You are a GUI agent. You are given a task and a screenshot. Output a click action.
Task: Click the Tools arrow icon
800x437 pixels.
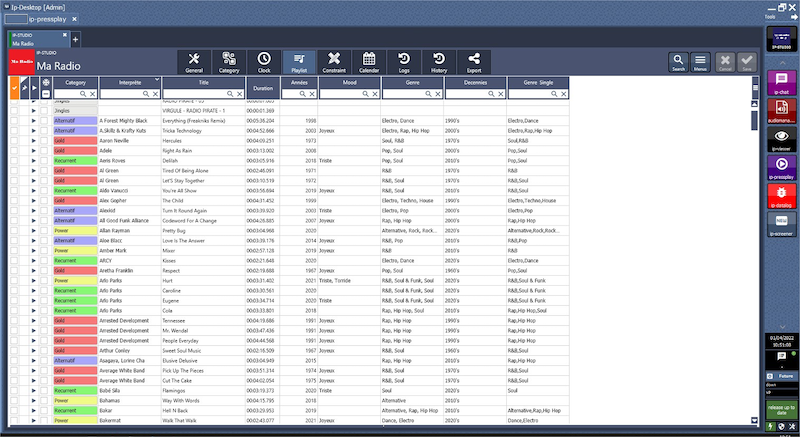pyautogui.click(x=794, y=17)
